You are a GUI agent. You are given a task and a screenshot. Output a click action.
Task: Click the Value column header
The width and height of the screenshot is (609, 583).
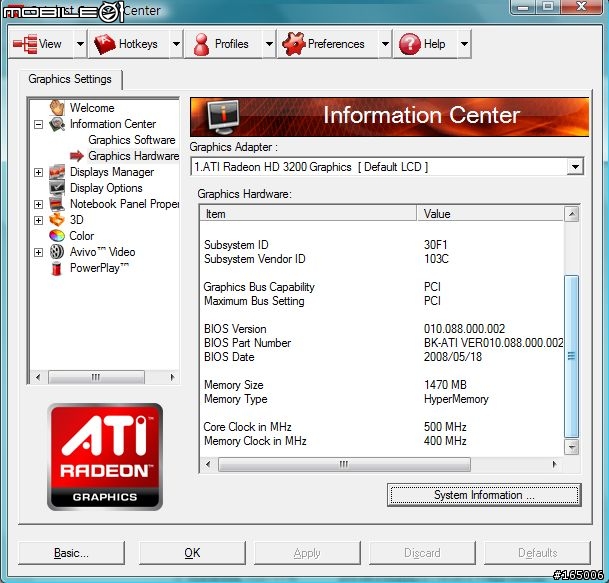click(490, 214)
